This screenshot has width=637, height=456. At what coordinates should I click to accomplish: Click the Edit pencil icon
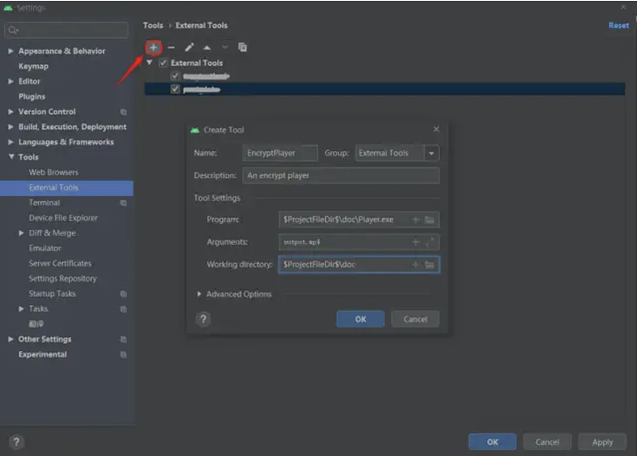[x=189, y=48]
